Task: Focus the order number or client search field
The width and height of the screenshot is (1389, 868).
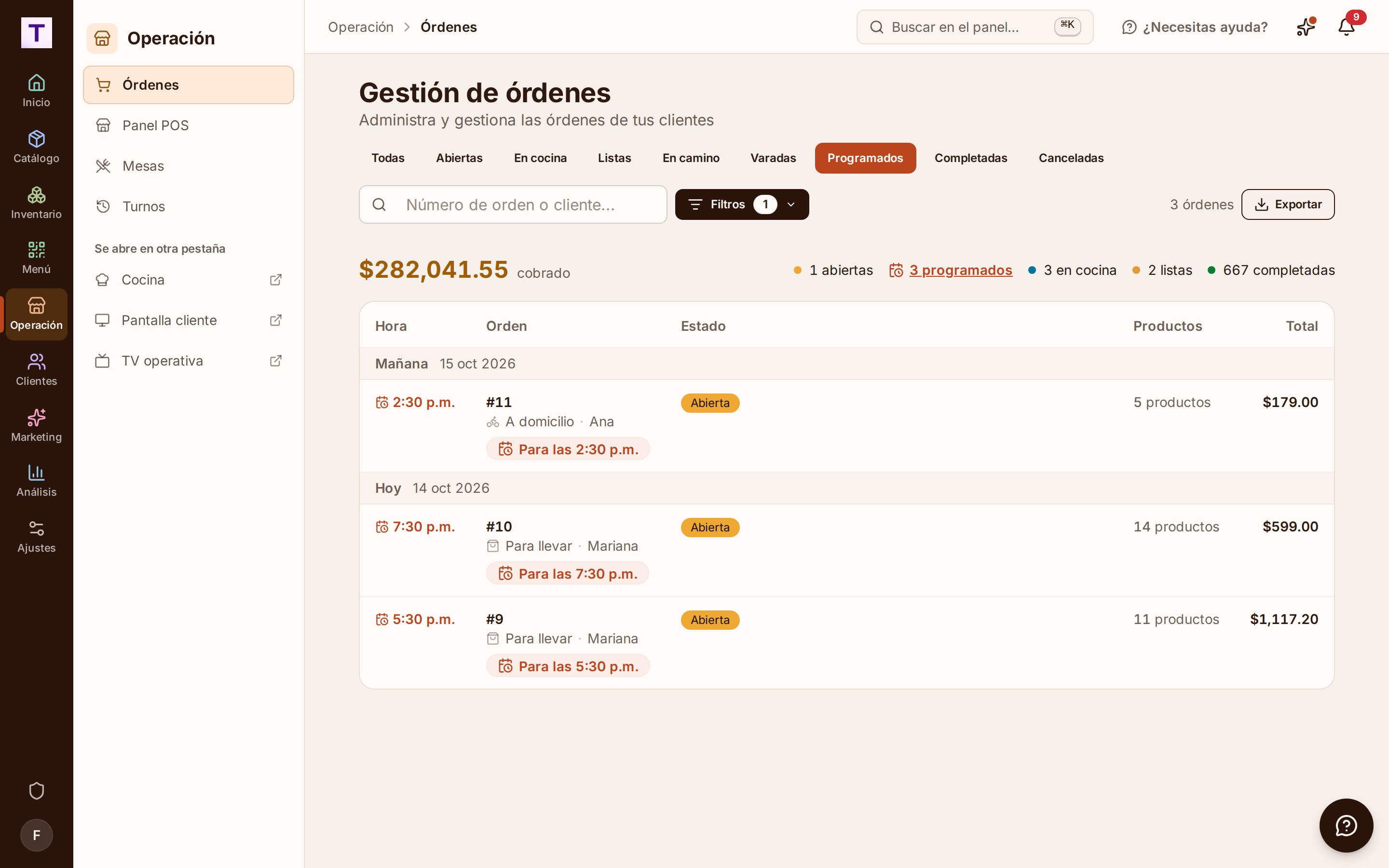Action: [x=513, y=204]
